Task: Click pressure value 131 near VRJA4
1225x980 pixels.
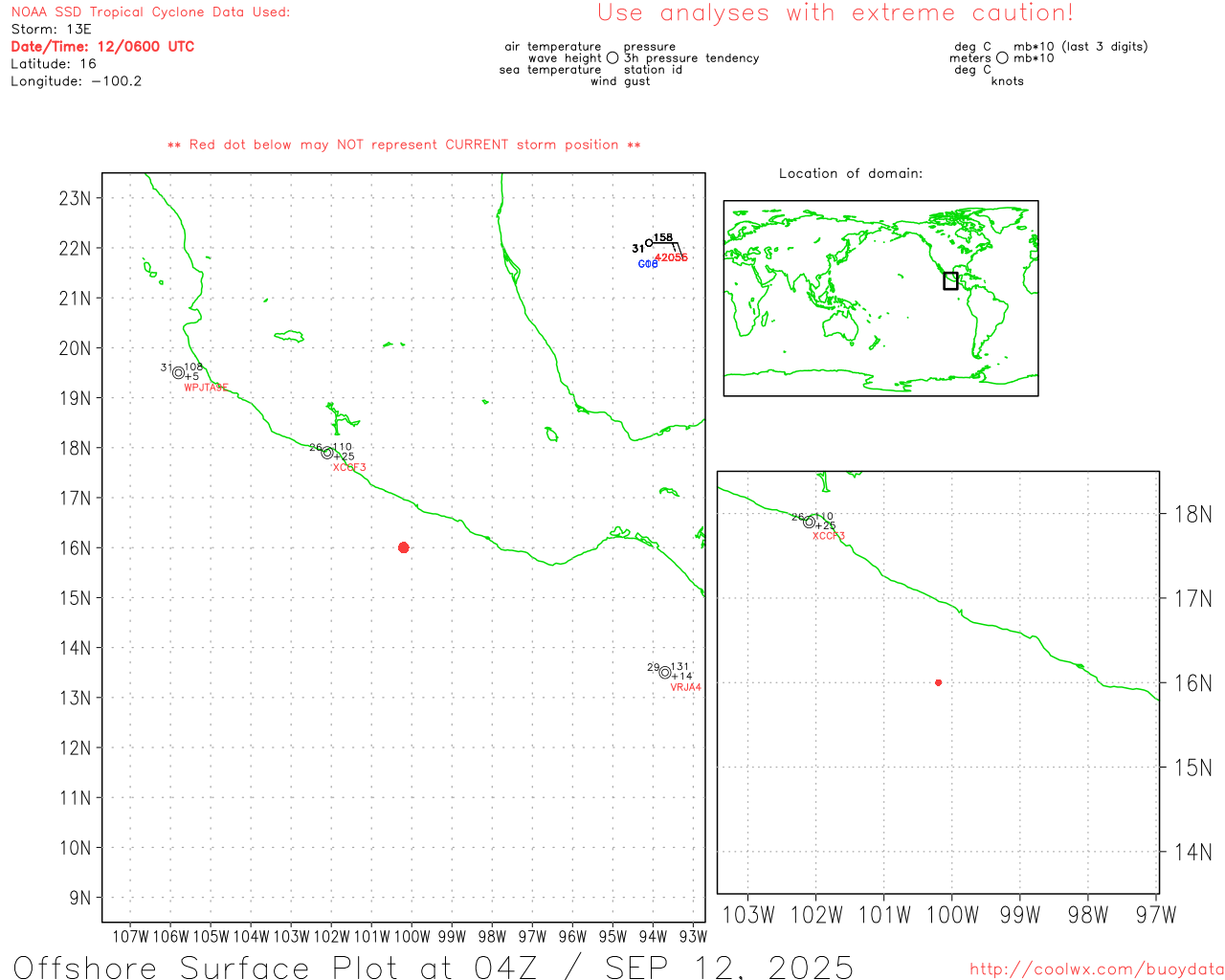Action: [679, 667]
